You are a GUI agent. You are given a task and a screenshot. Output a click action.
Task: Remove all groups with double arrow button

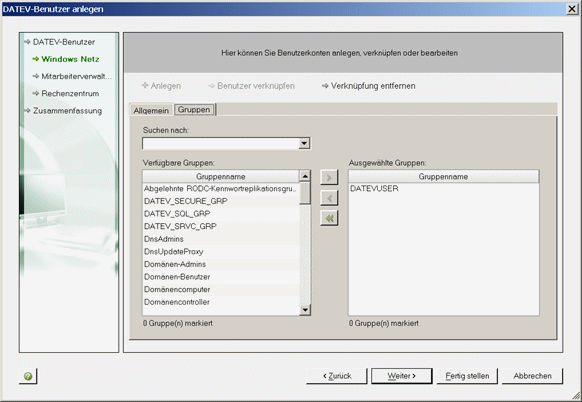pyautogui.click(x=329, y=218)
